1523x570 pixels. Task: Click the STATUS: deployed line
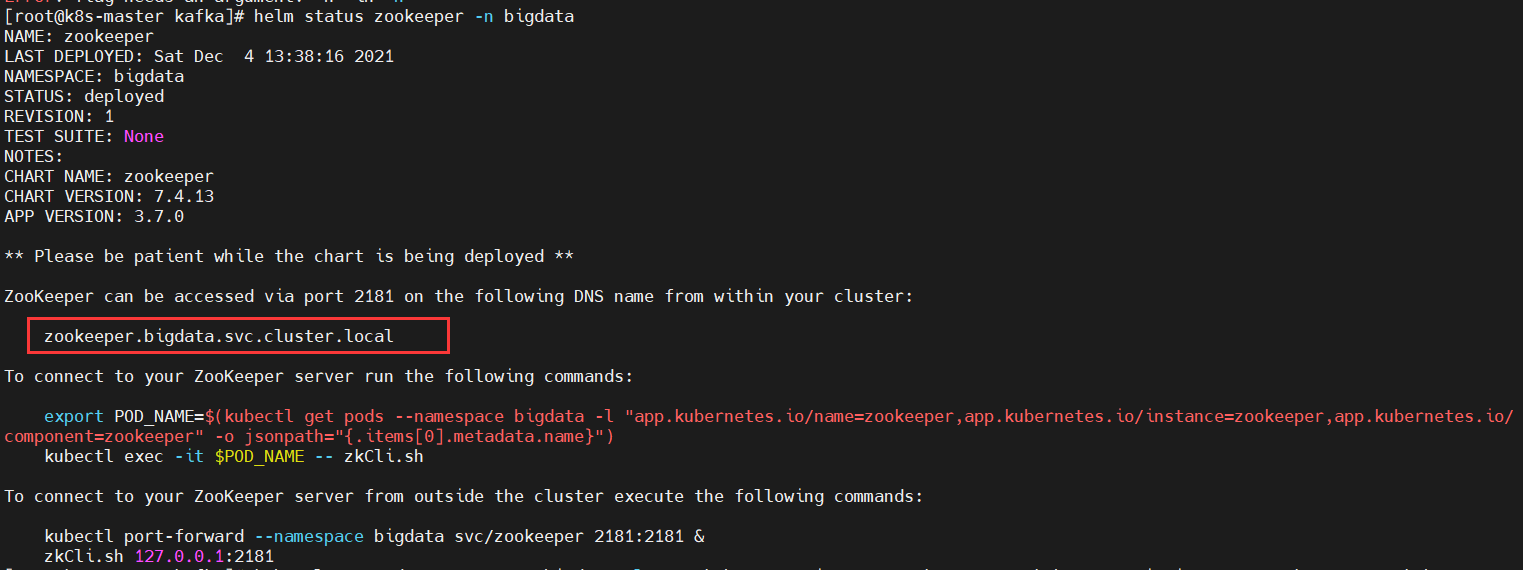[x=84, y=96]
